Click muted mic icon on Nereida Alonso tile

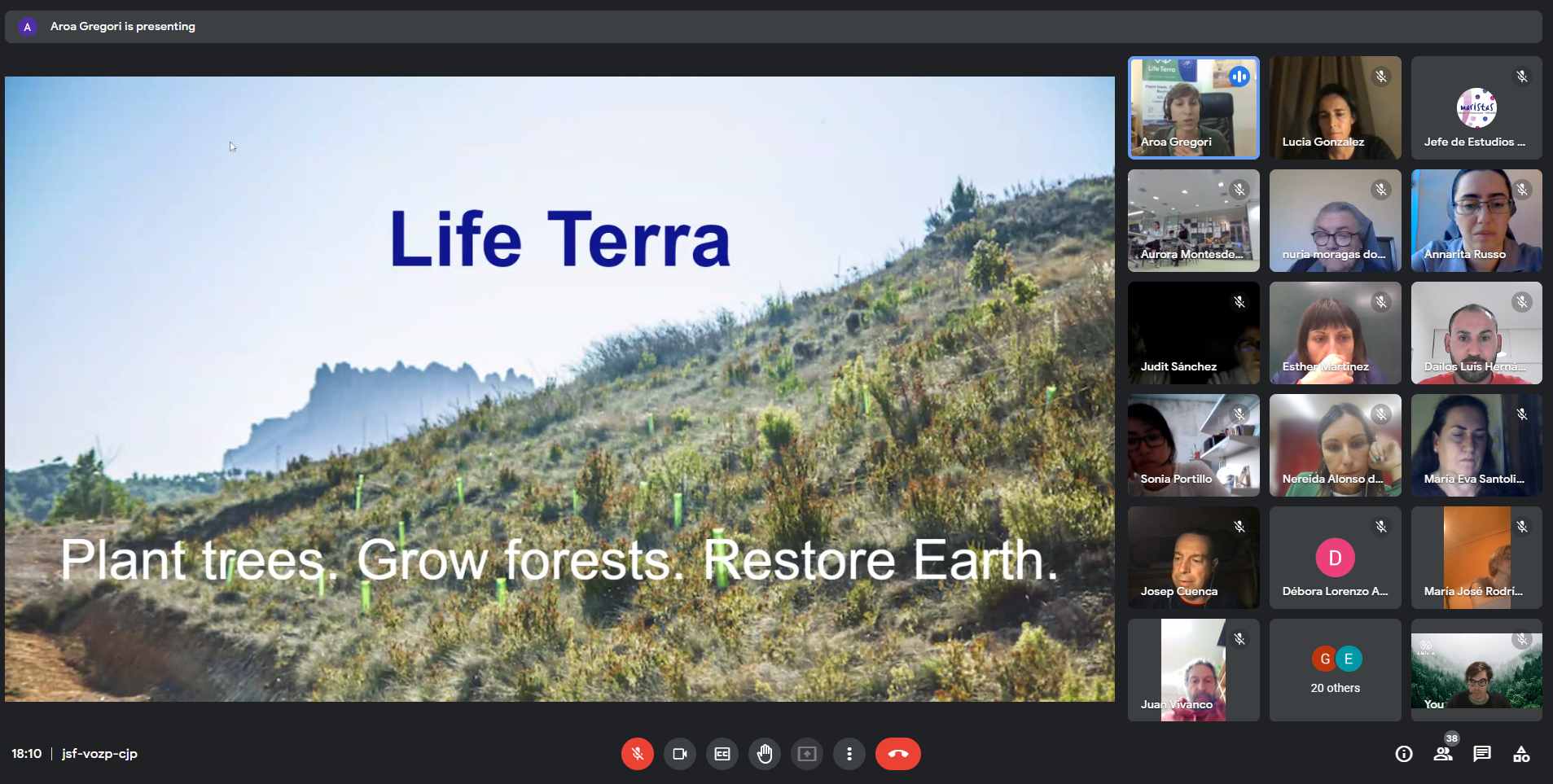click(x=1381, y=414)
